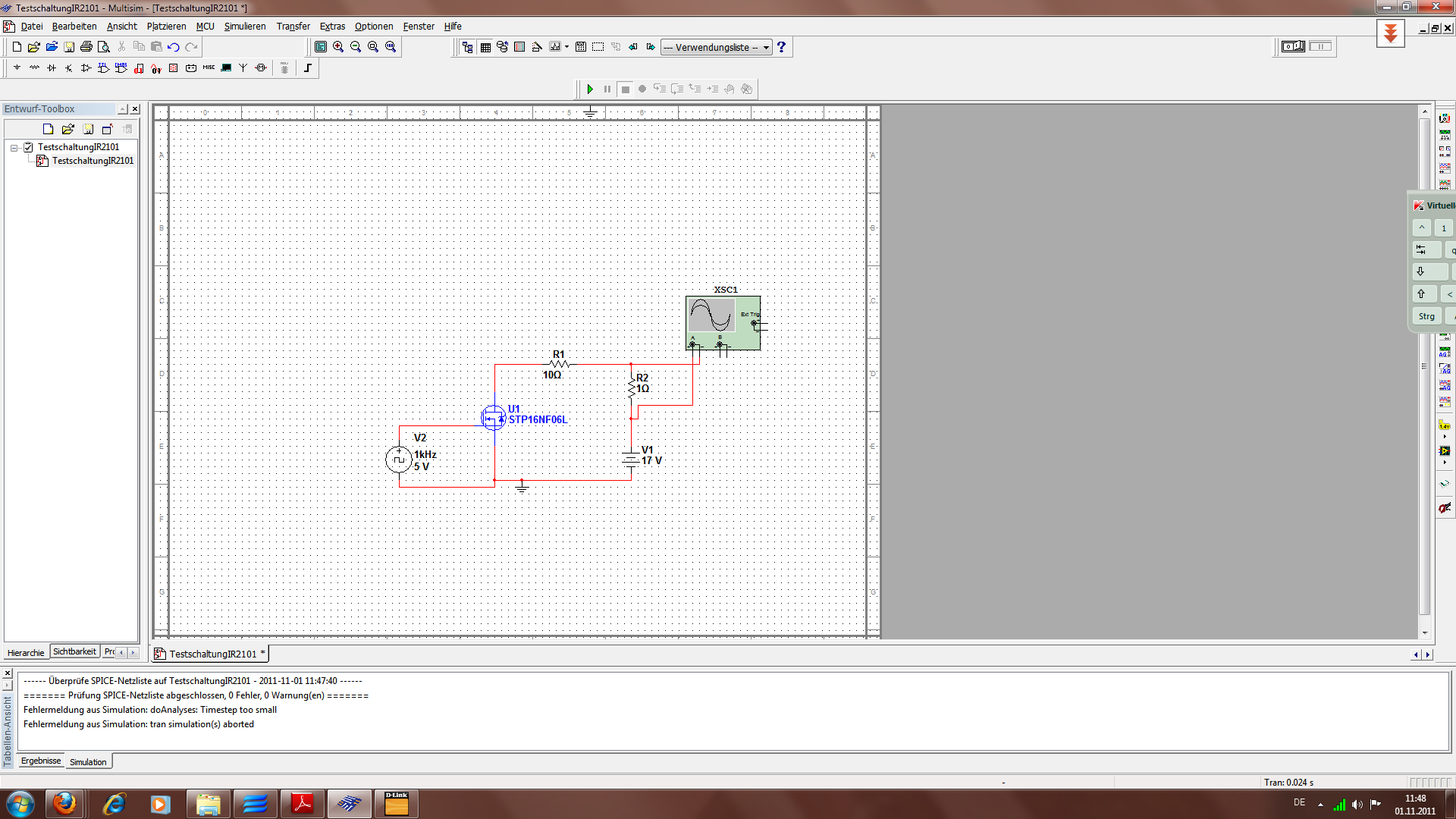Click the pause simulation button
Image resolution: width=1456 pixels, height=819 pixels.
coord(607,89)
